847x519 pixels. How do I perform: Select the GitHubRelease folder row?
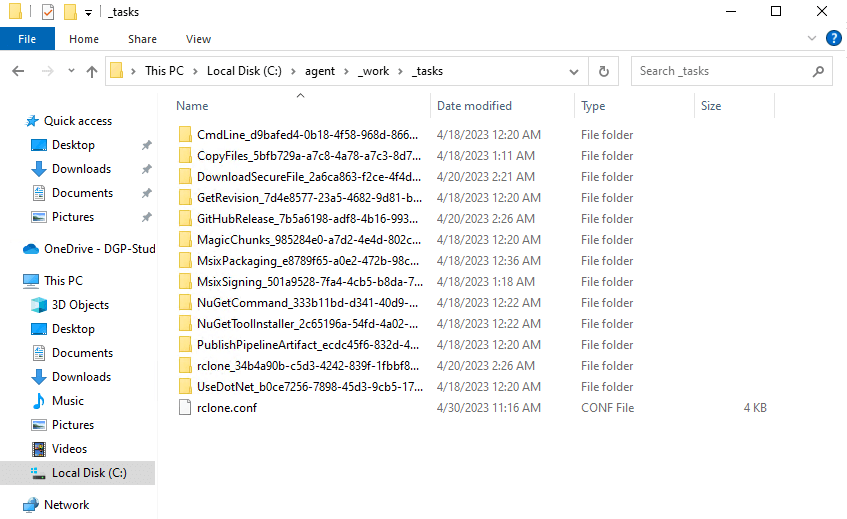click(309, 219)
